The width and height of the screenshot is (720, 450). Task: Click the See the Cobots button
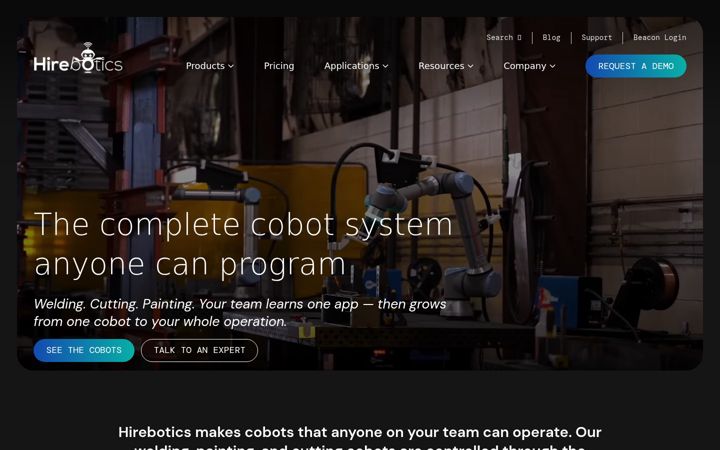84,350
